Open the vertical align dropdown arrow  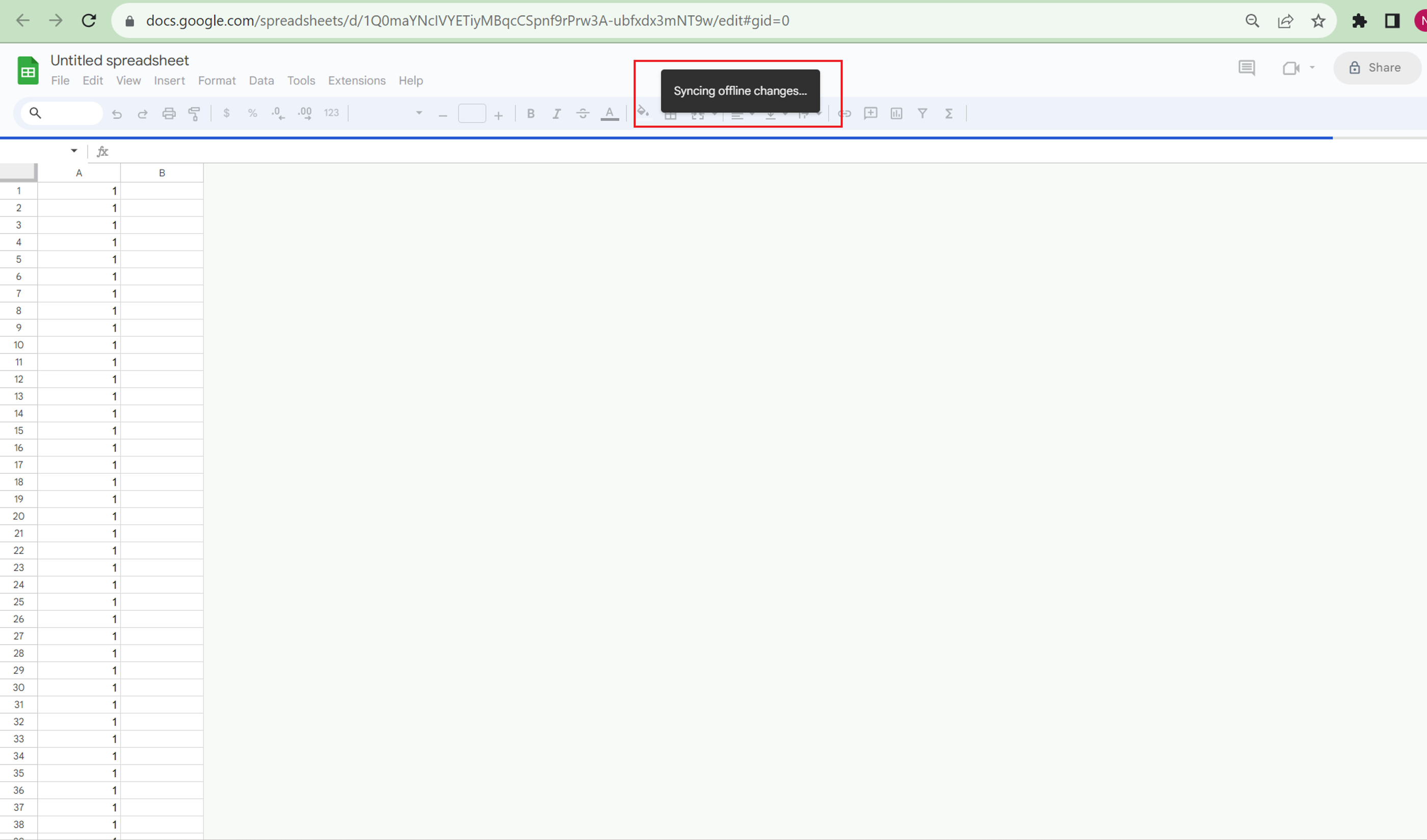click(785, 114)
